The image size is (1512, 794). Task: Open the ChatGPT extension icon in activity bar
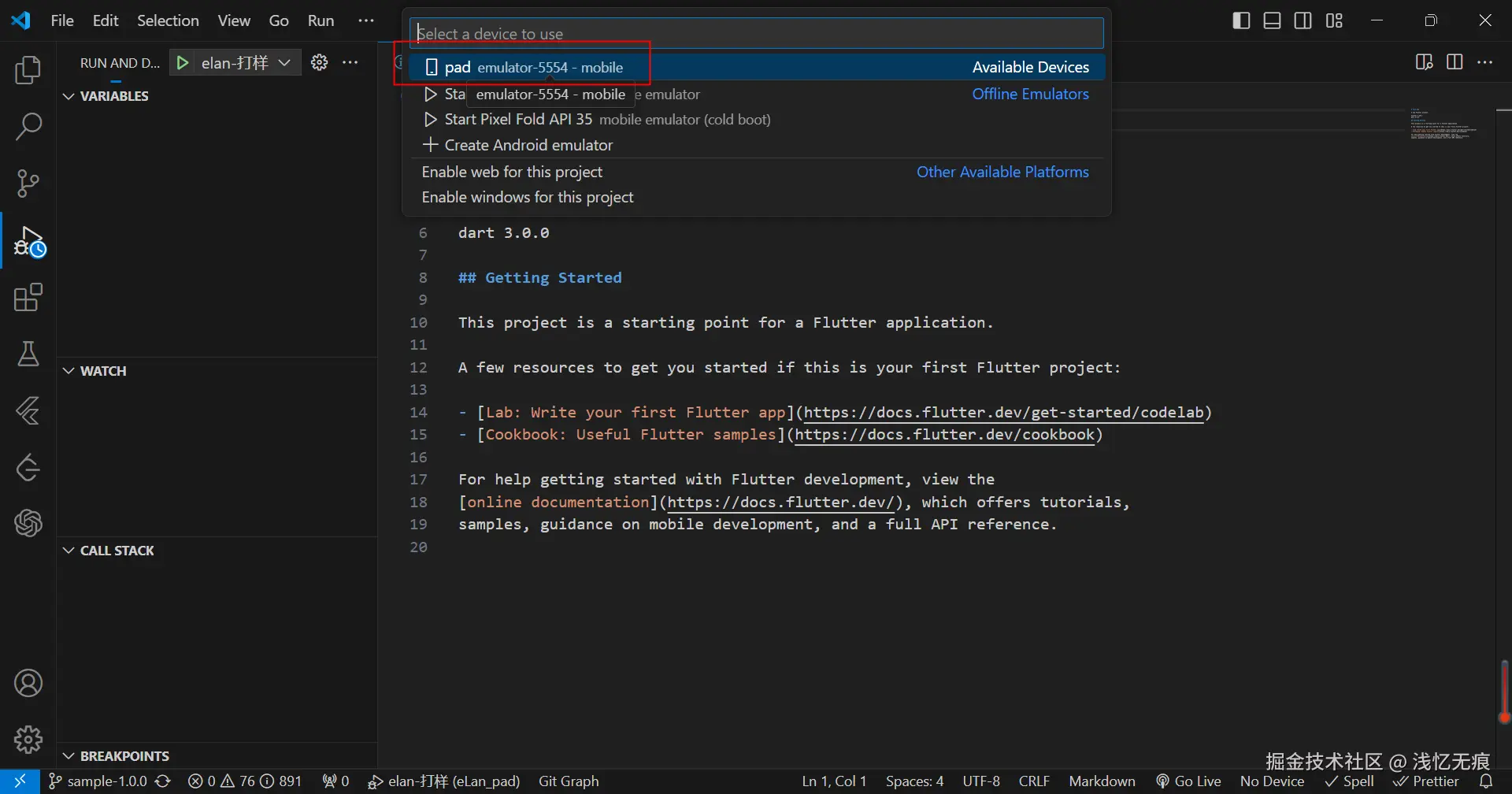28,523
